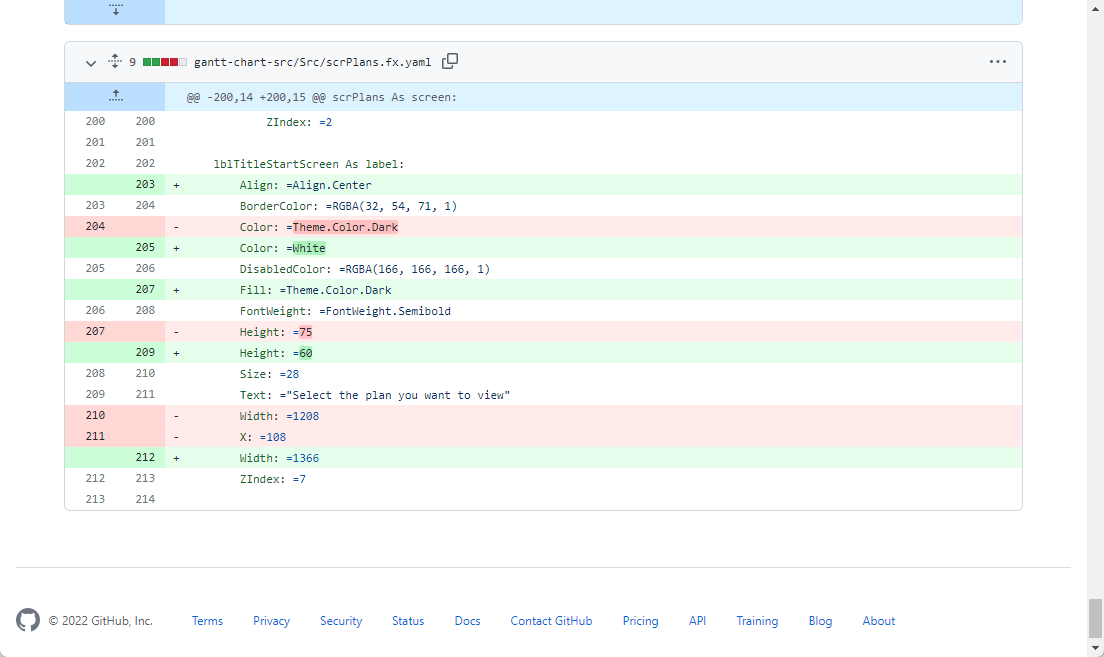This screenshot has height=657, width=1104.
Task: Check GitHub Status page
Action: pyautogui.click(x=408, y=621)
